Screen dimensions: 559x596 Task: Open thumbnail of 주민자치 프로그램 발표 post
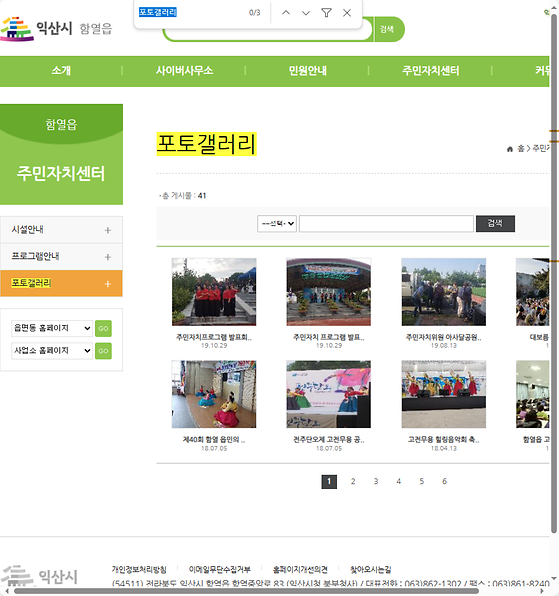pyautogui.click(x=329, y=292)
